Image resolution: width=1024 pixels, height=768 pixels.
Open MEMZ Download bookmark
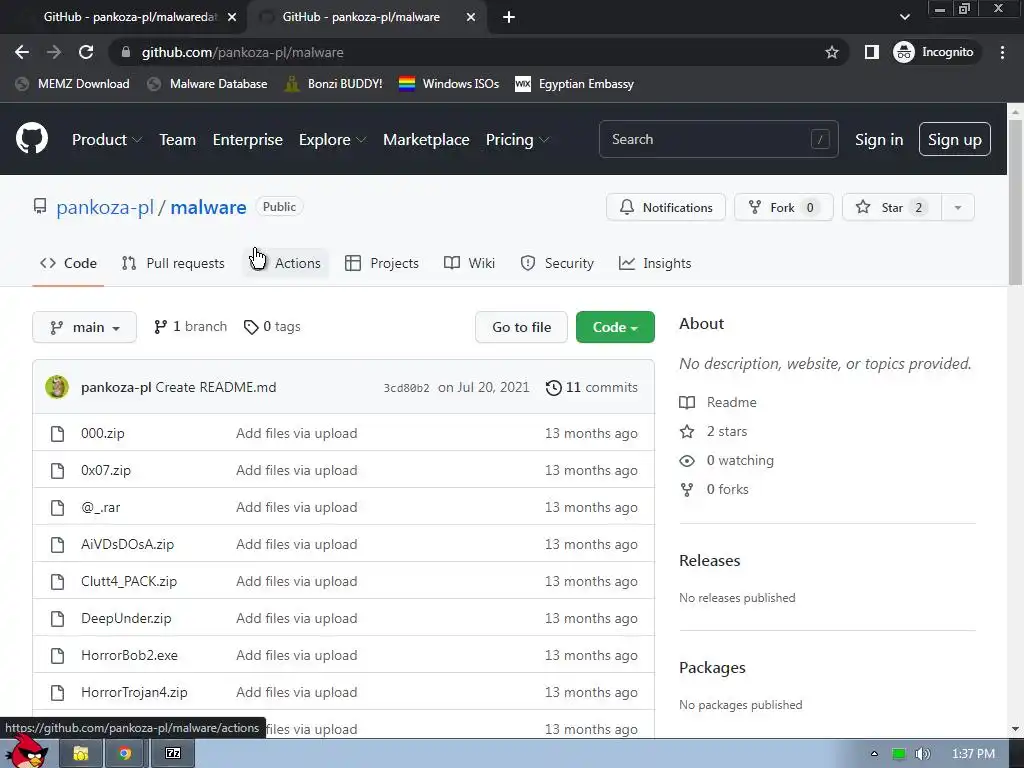point(72,84)
